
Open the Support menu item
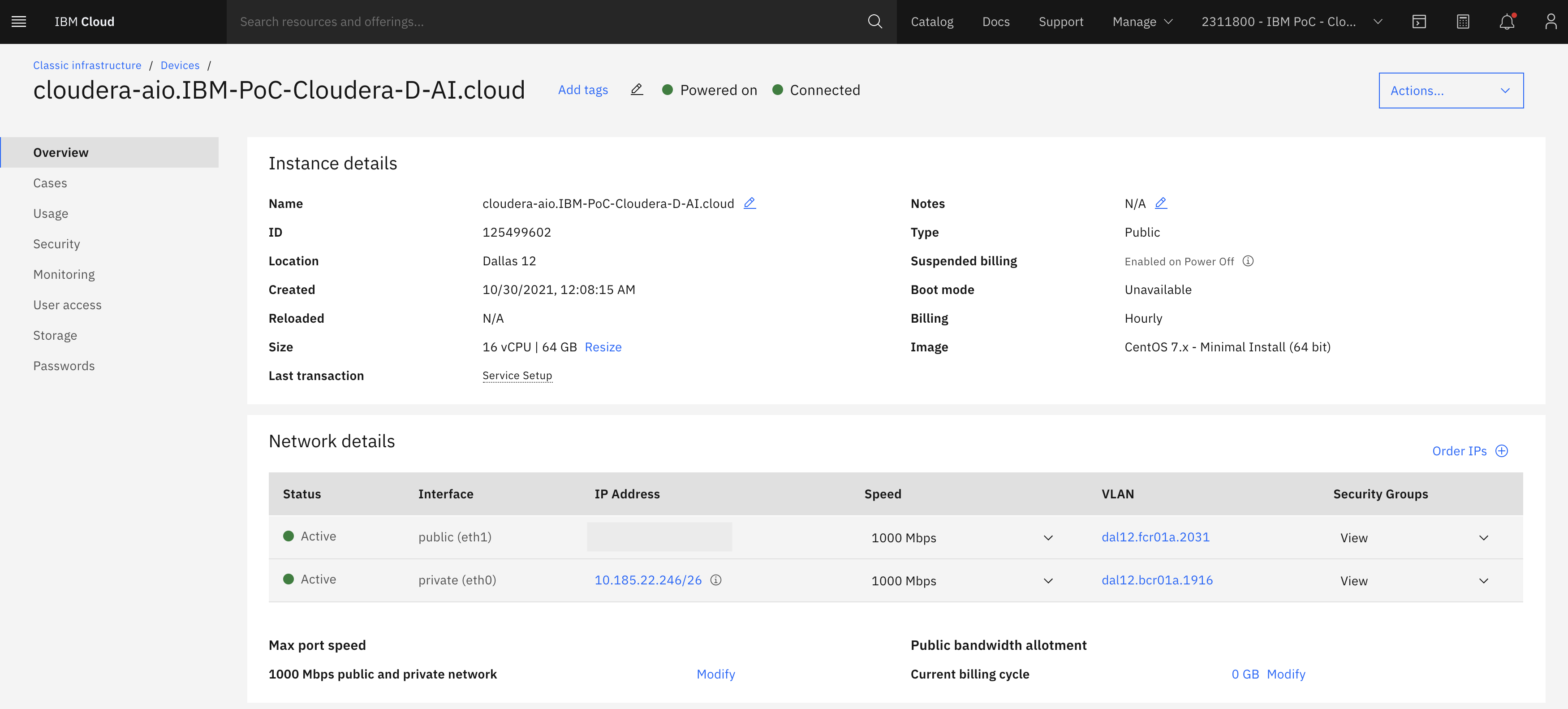pyautogui.click(x=1061, y=22)
